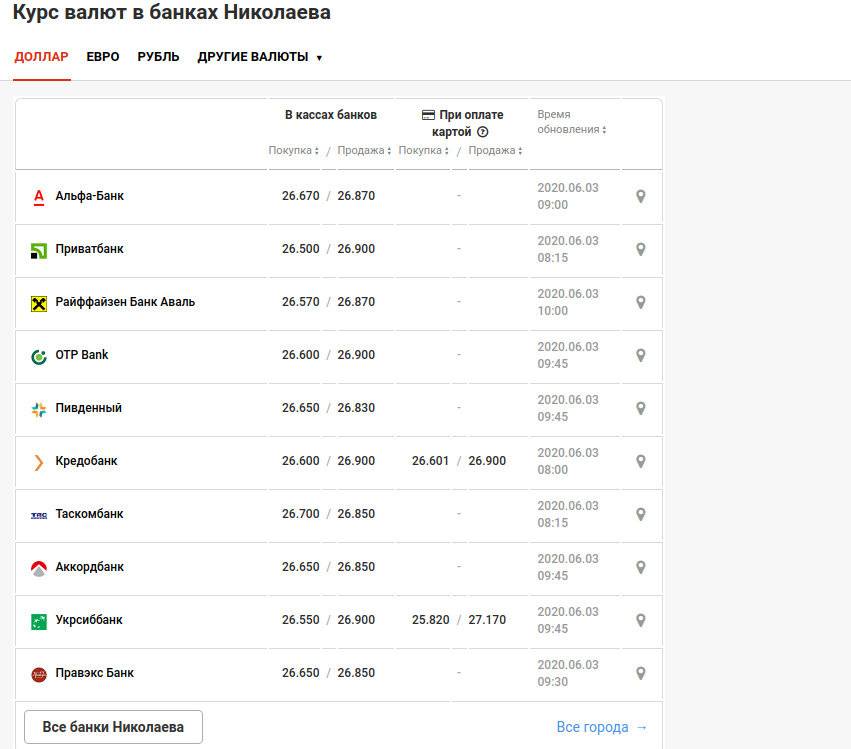The height and width of the screenshot is (749, 851).
Task: Click the OTP Bank logo icon
Action: click(x=39, y=357)
